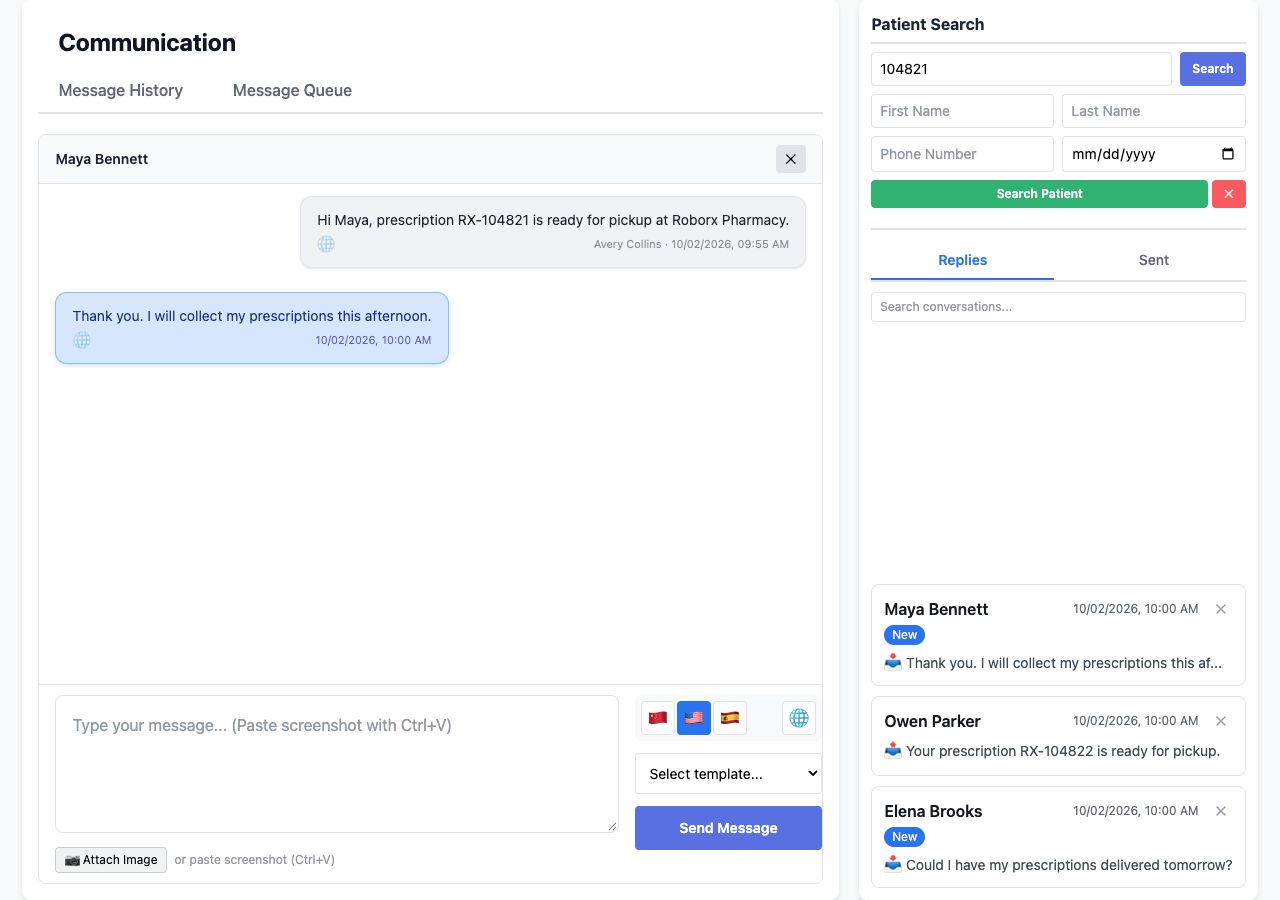The width and height of the screenshot is (1280, 900).
Task: Click the Attach Image button
Action: 111,860
